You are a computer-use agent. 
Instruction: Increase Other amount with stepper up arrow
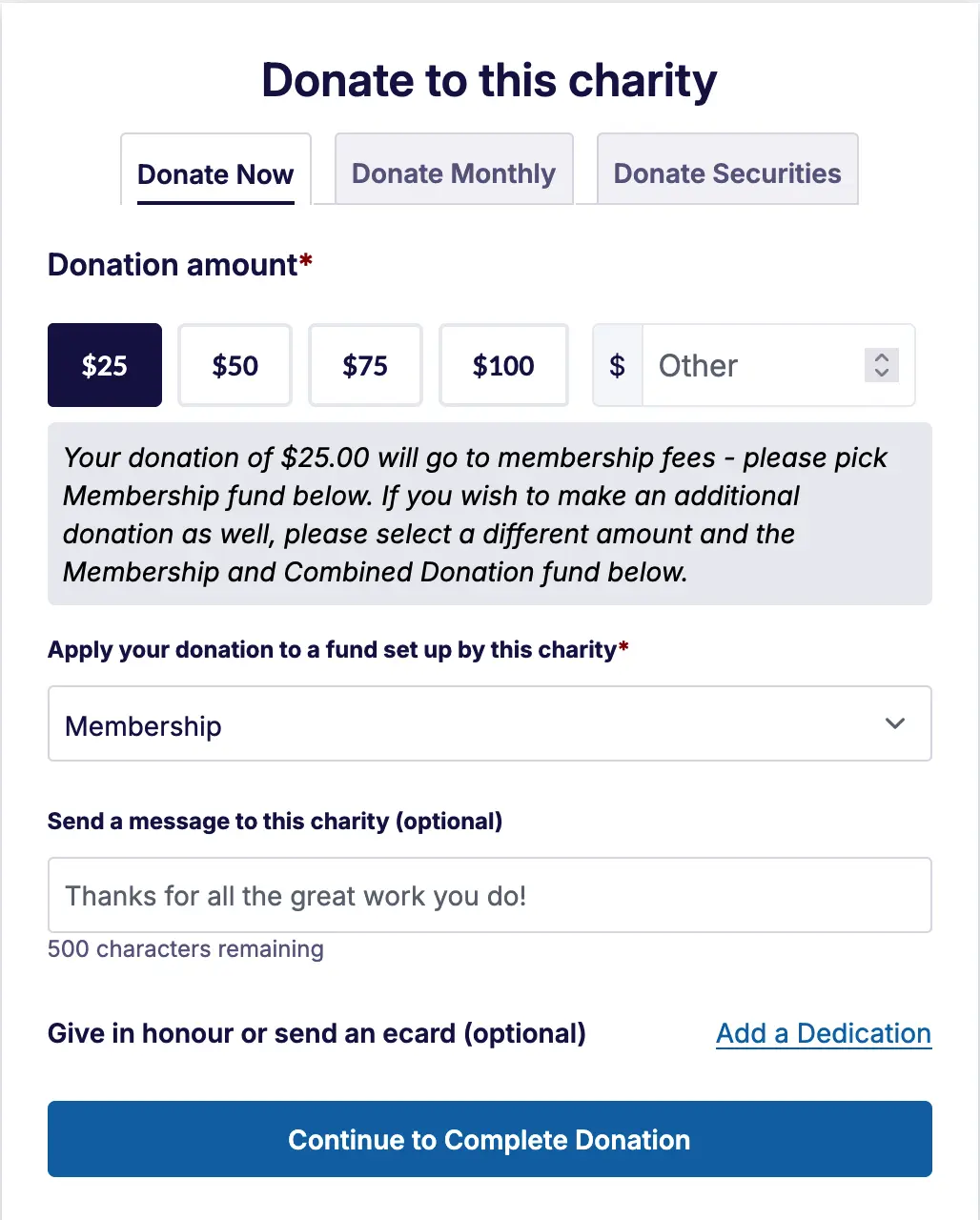click(x=882, y=357)
